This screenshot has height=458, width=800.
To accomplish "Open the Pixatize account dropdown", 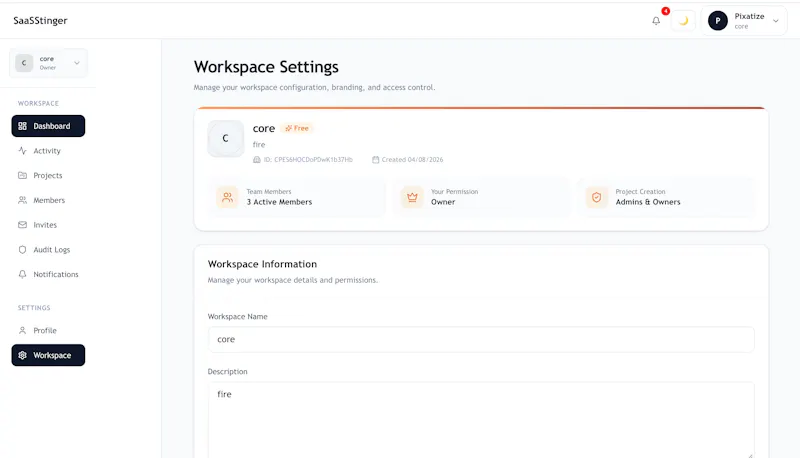I will point(744,21).
